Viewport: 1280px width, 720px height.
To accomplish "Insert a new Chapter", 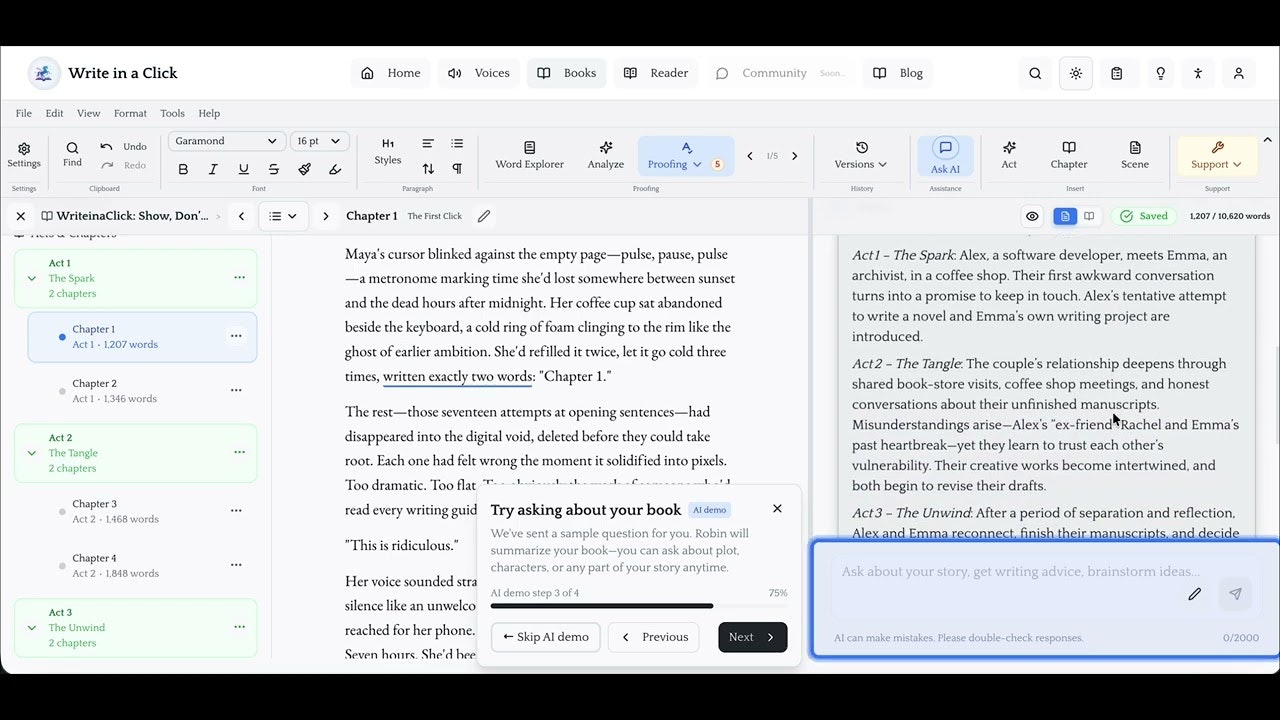I will click(1069, 155).
